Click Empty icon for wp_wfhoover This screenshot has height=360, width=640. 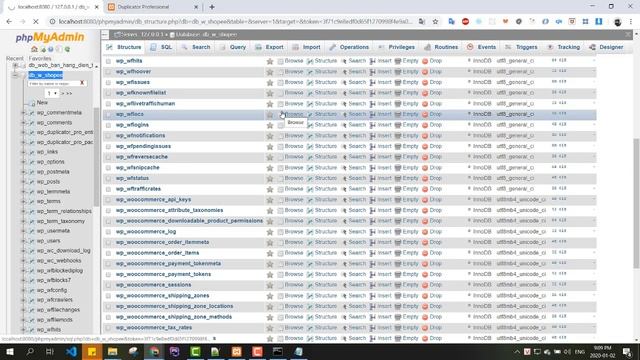(x=398, y=72)
